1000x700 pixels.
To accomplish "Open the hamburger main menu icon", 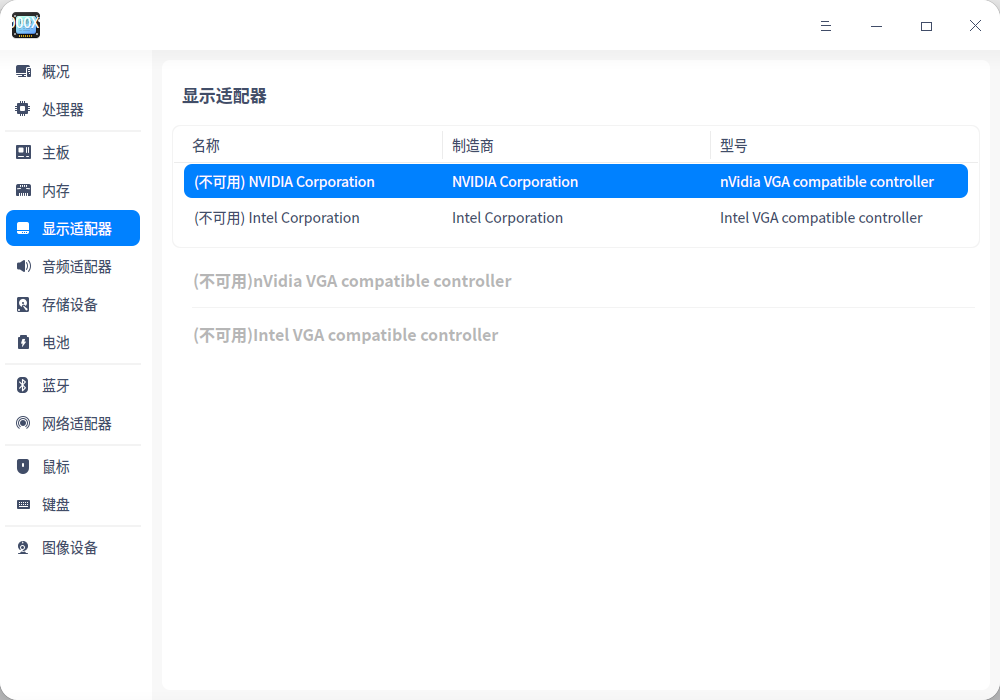I will click(x=826, y=26).
